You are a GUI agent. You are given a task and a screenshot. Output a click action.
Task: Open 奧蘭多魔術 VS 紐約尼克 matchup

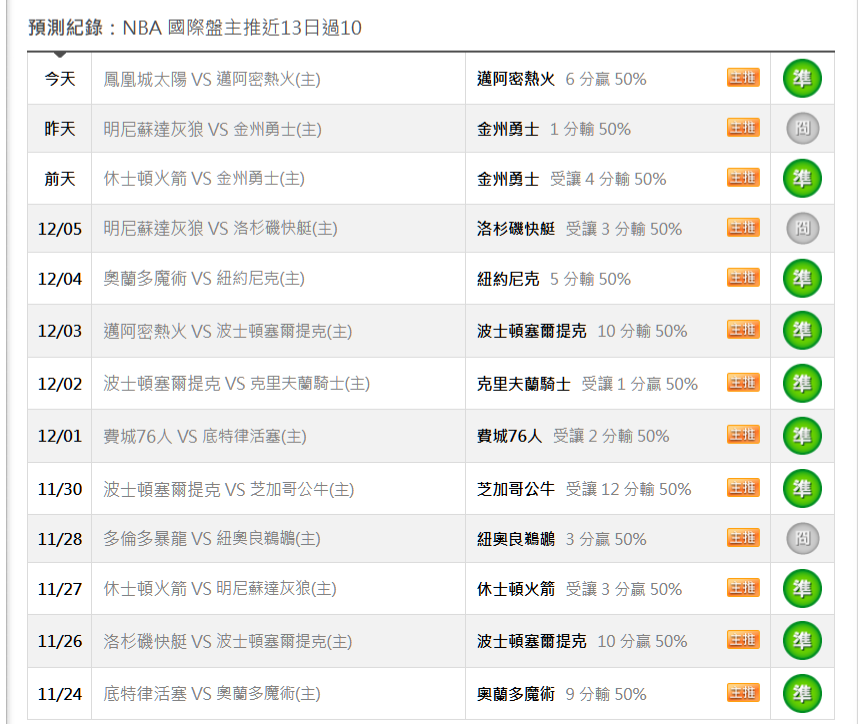pos(204,279)
